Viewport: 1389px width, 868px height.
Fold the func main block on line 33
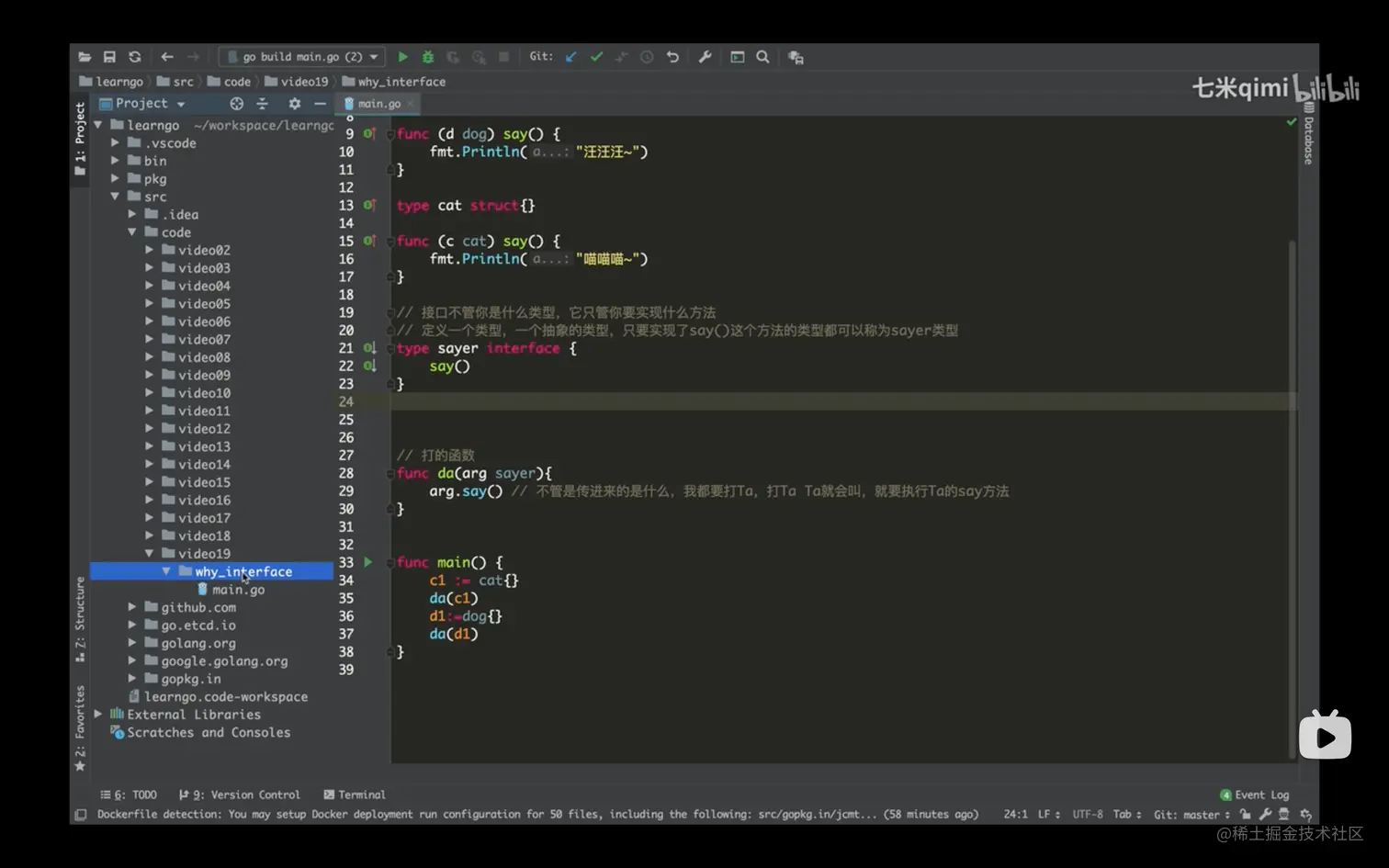[390, 562]
